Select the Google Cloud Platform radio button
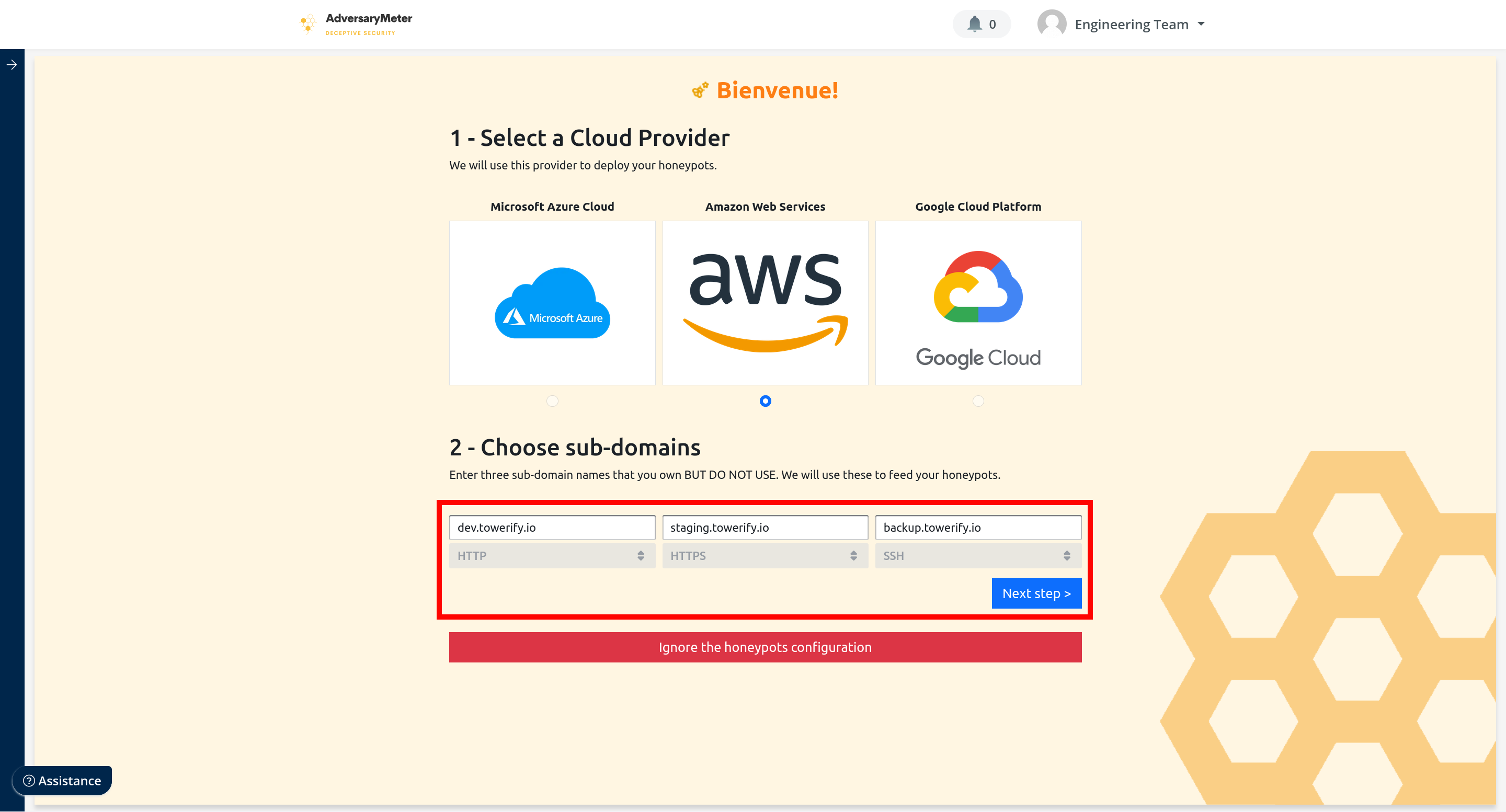The image size is (1506, 812). point(977,401)
